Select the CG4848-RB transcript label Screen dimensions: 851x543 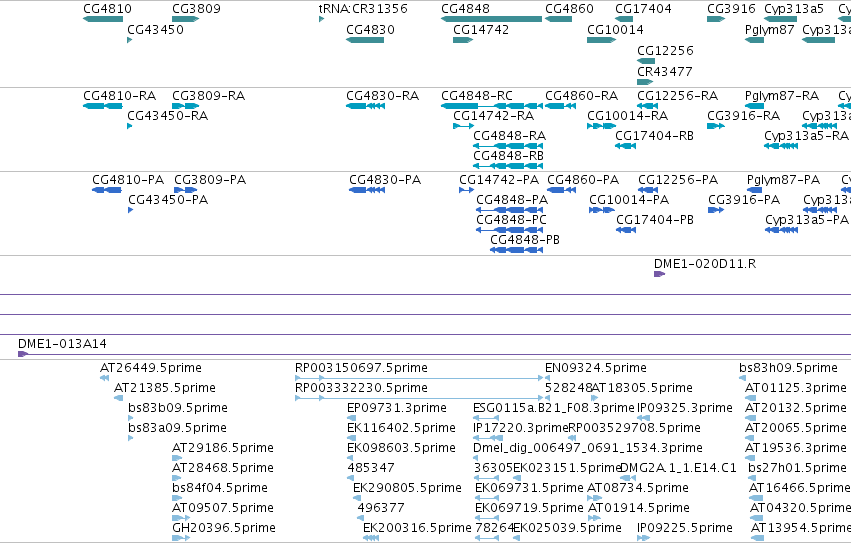point(509,156)
